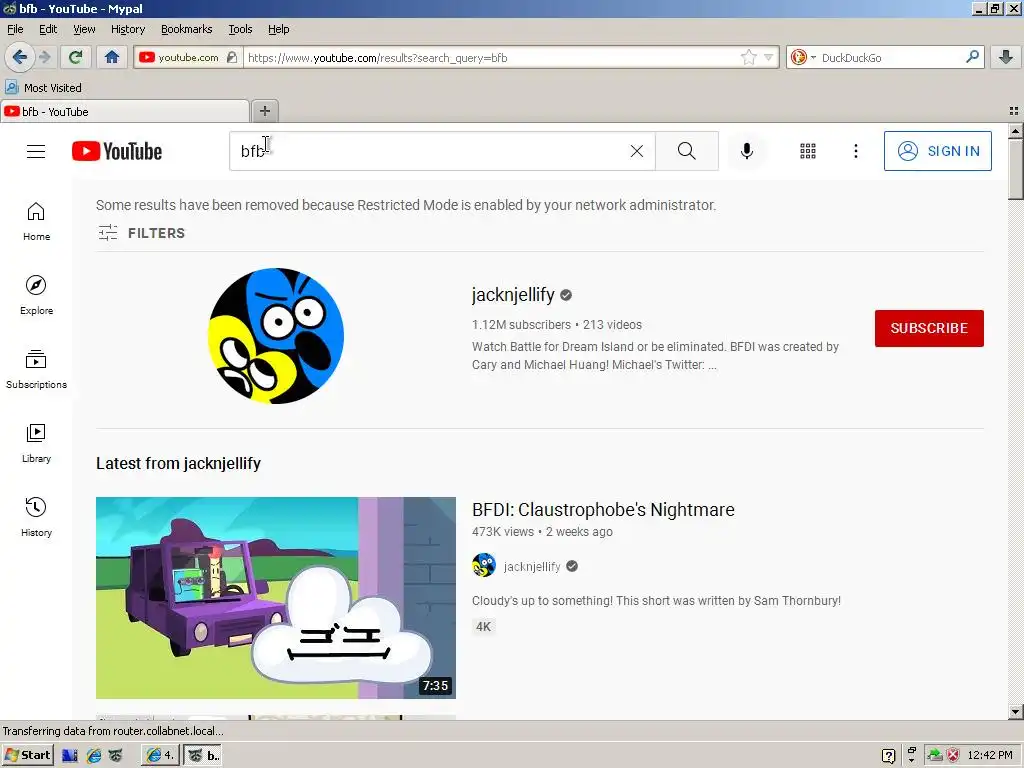This screenshot has height=768, width=1024.
Task: Open the Help menu
Action: pos(279,29)
